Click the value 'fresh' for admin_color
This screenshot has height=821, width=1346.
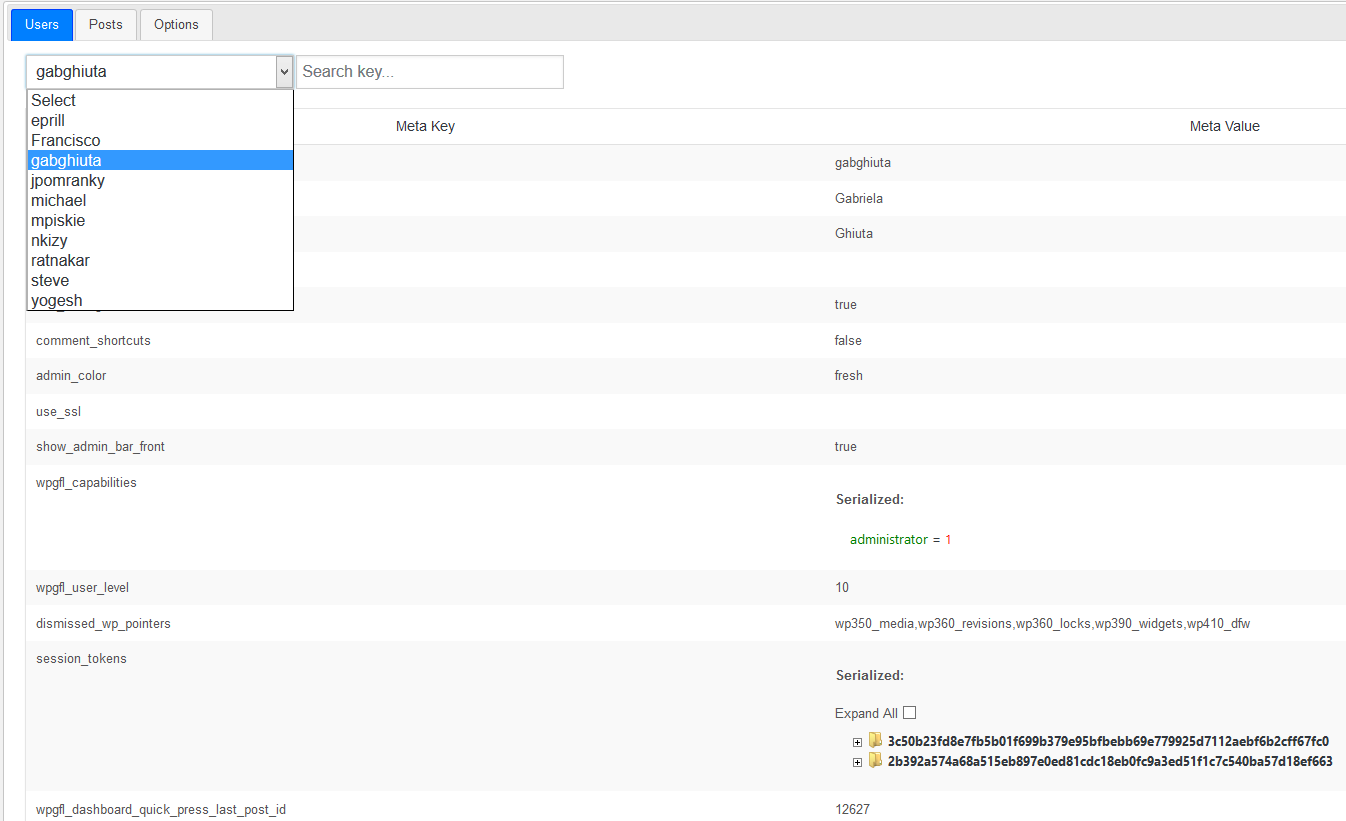[x=849, y=376]
